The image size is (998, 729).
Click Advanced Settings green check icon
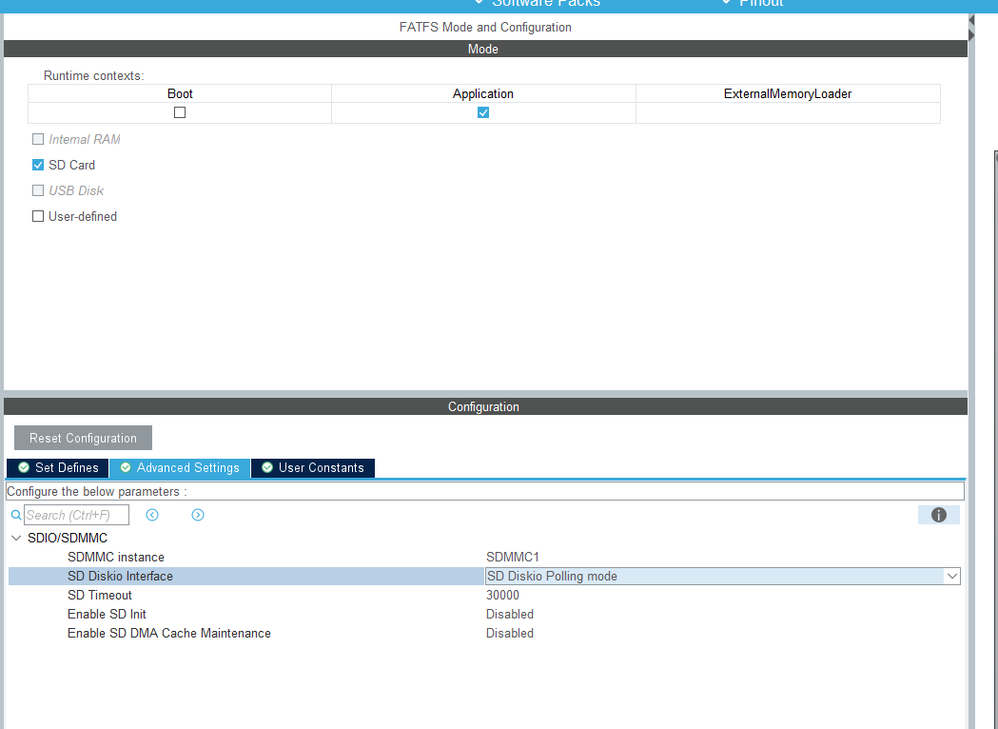[x=125, y=468]
